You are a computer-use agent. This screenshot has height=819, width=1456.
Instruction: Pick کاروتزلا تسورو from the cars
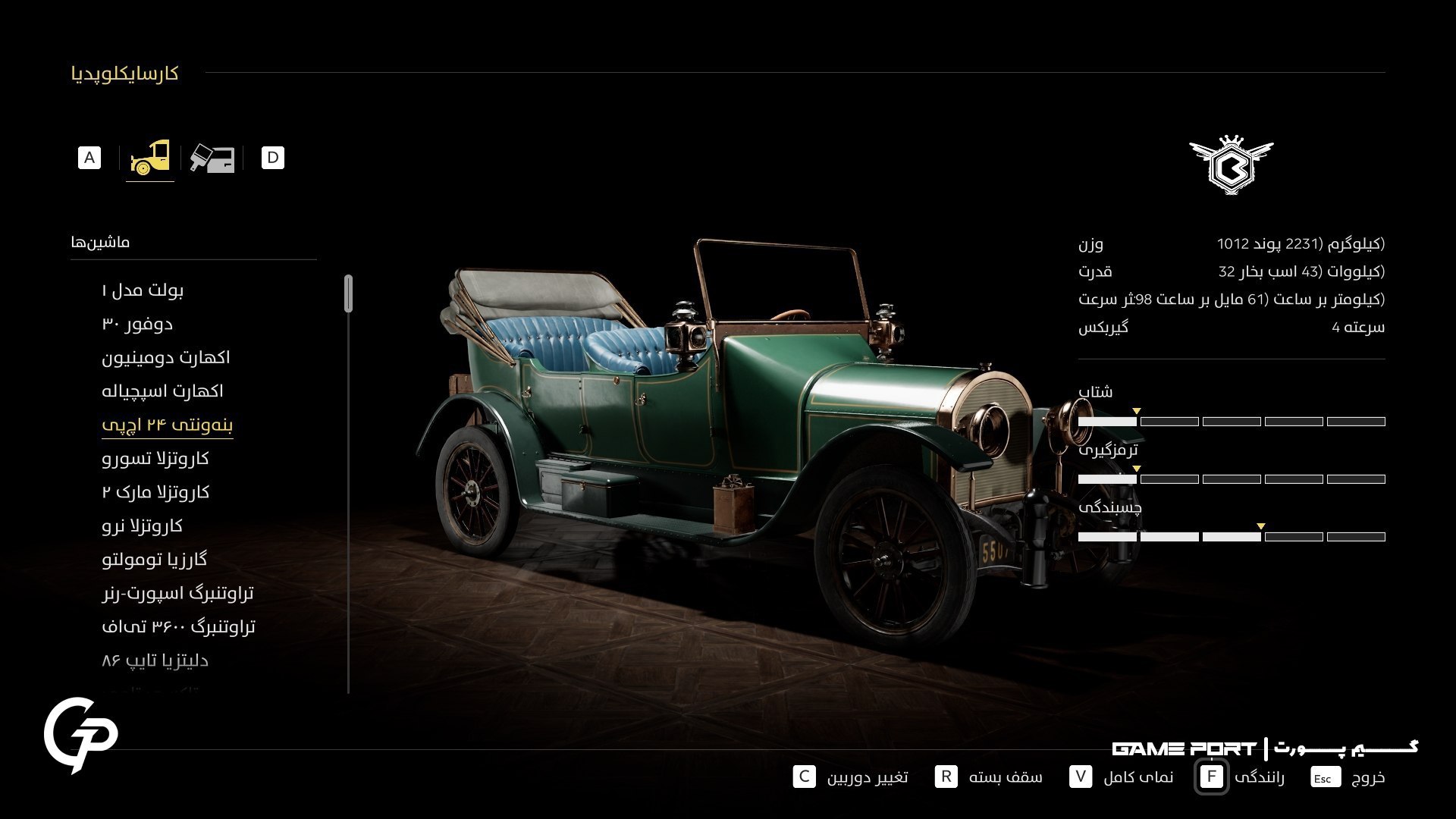[x=155, y=459]
